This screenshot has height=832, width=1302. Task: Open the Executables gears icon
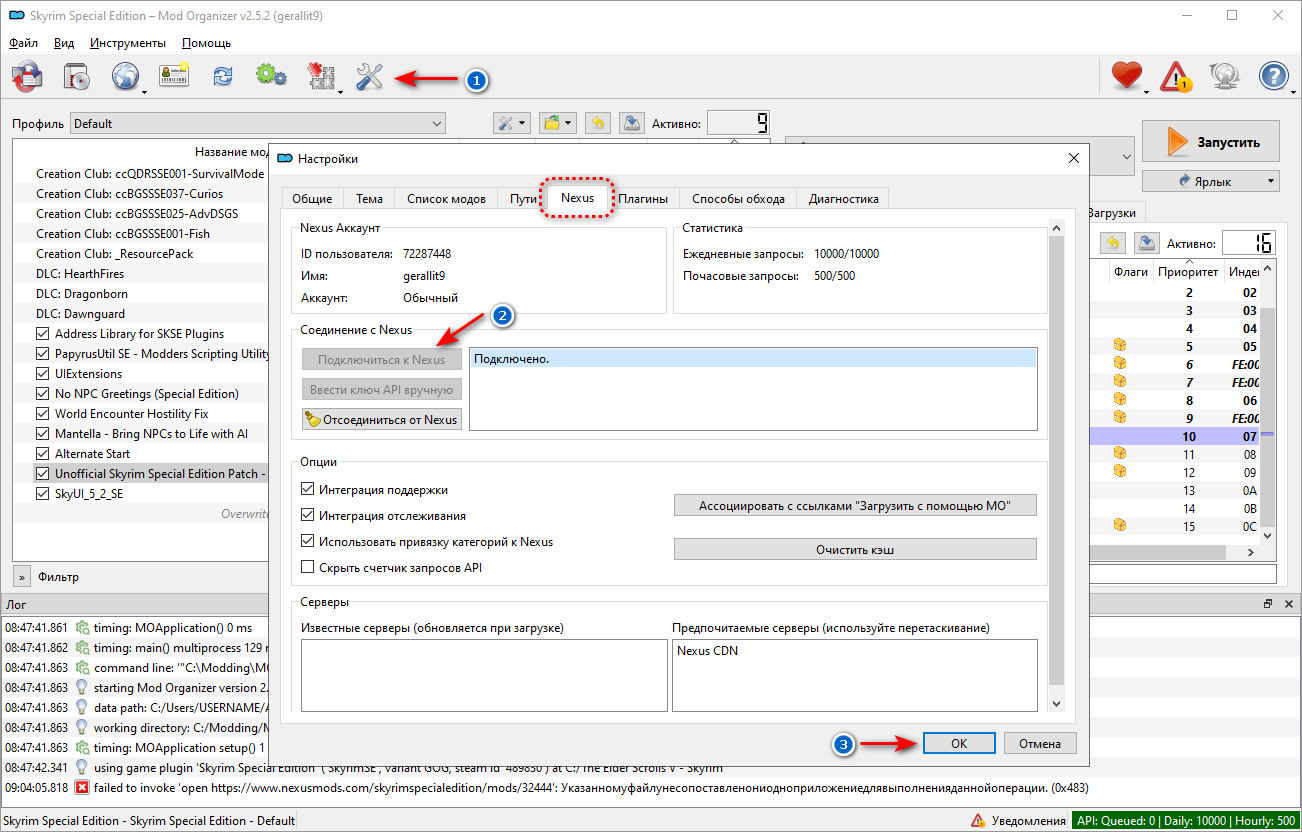click(271, 77)
